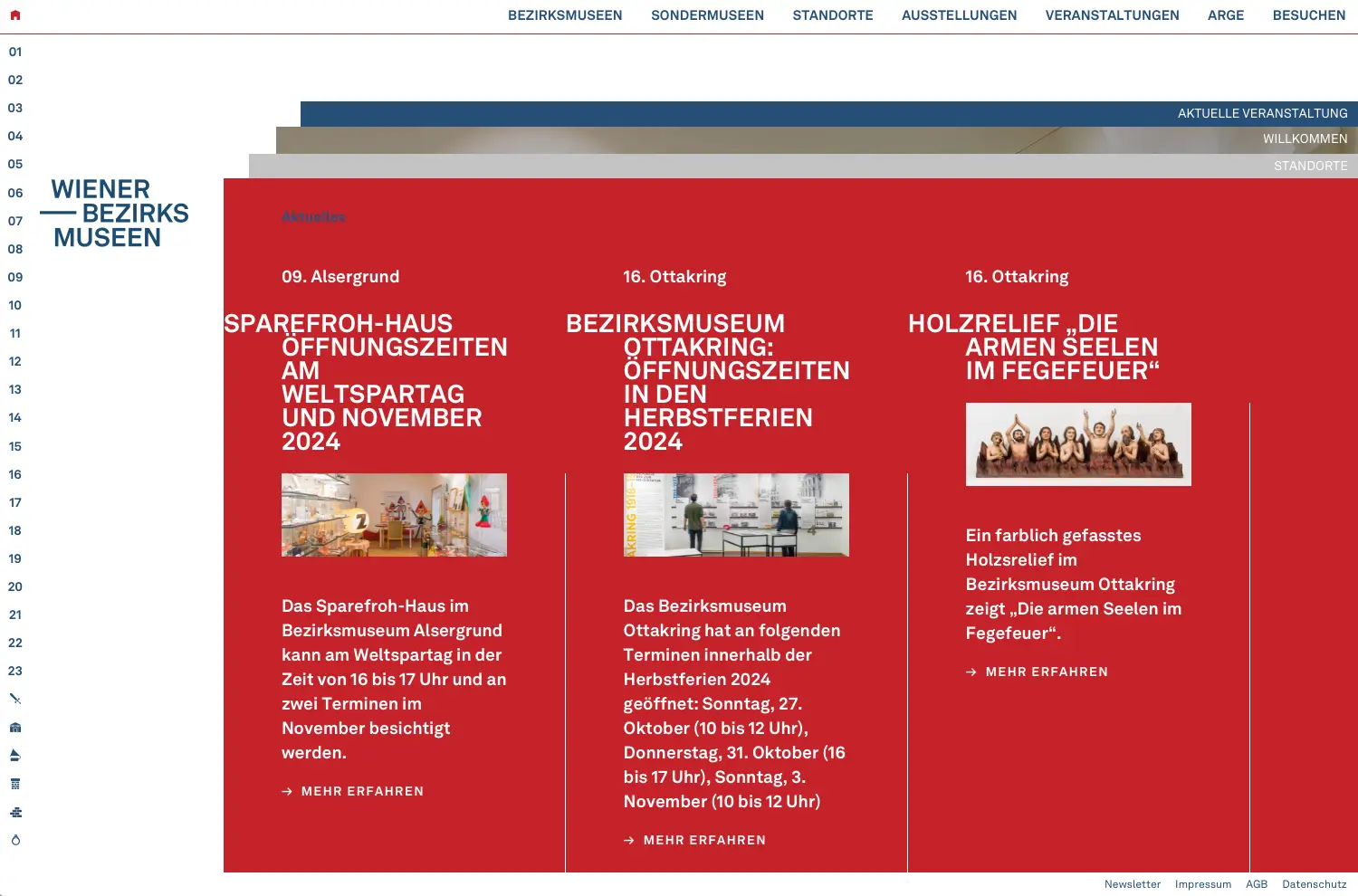The image size is (1358, 896).
Task: Click the red home icon
Action: point(14,15)
